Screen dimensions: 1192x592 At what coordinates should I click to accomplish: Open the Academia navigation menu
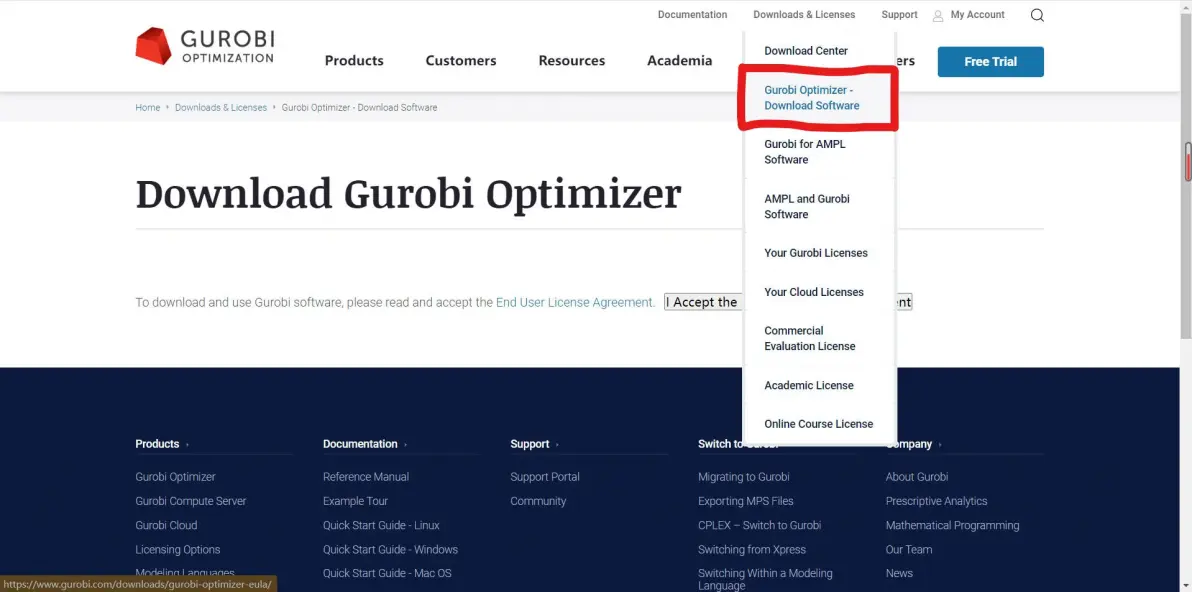click(680, 61)
